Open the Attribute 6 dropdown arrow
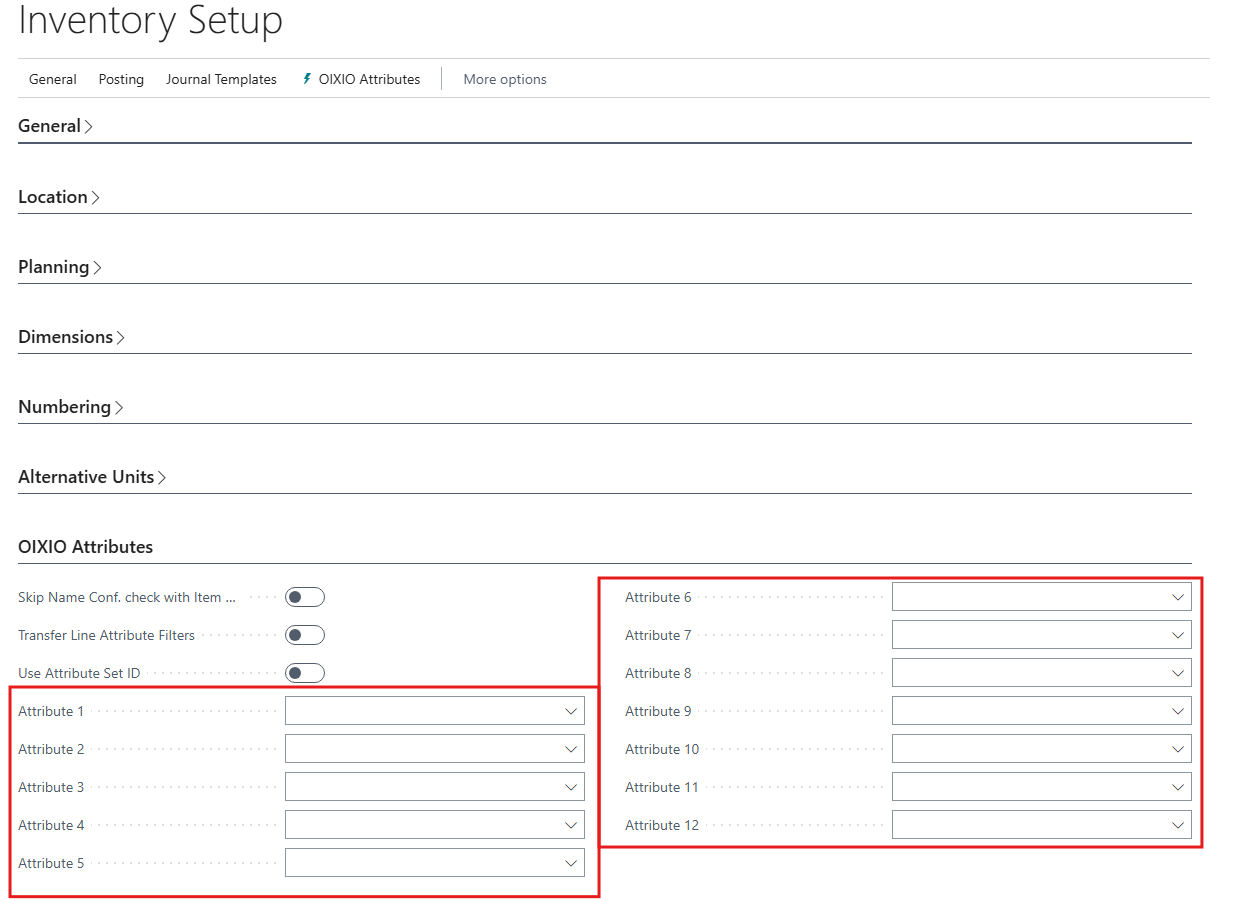The height and width of the screenshot is (916, 1234). click(1178, 598)
